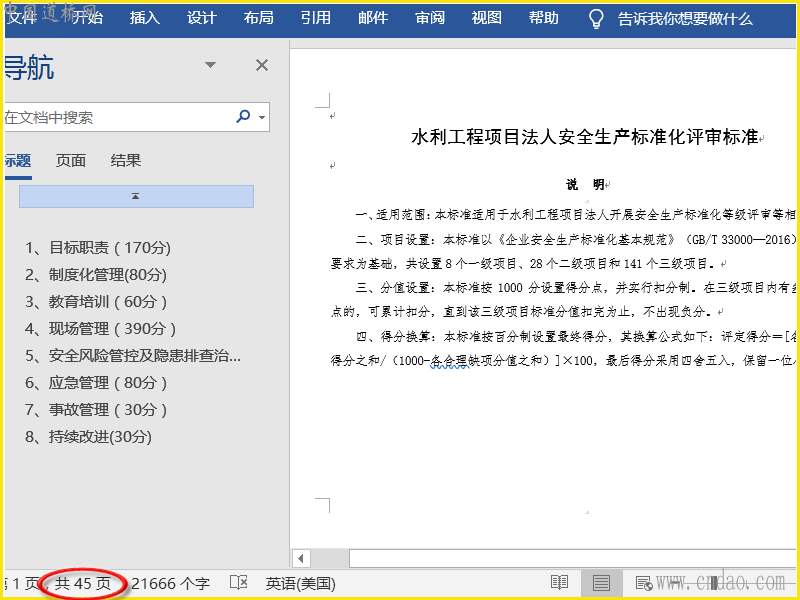Go to heading 2、制度化管理(80分)

pyautogui.click(x=96, y=275)
